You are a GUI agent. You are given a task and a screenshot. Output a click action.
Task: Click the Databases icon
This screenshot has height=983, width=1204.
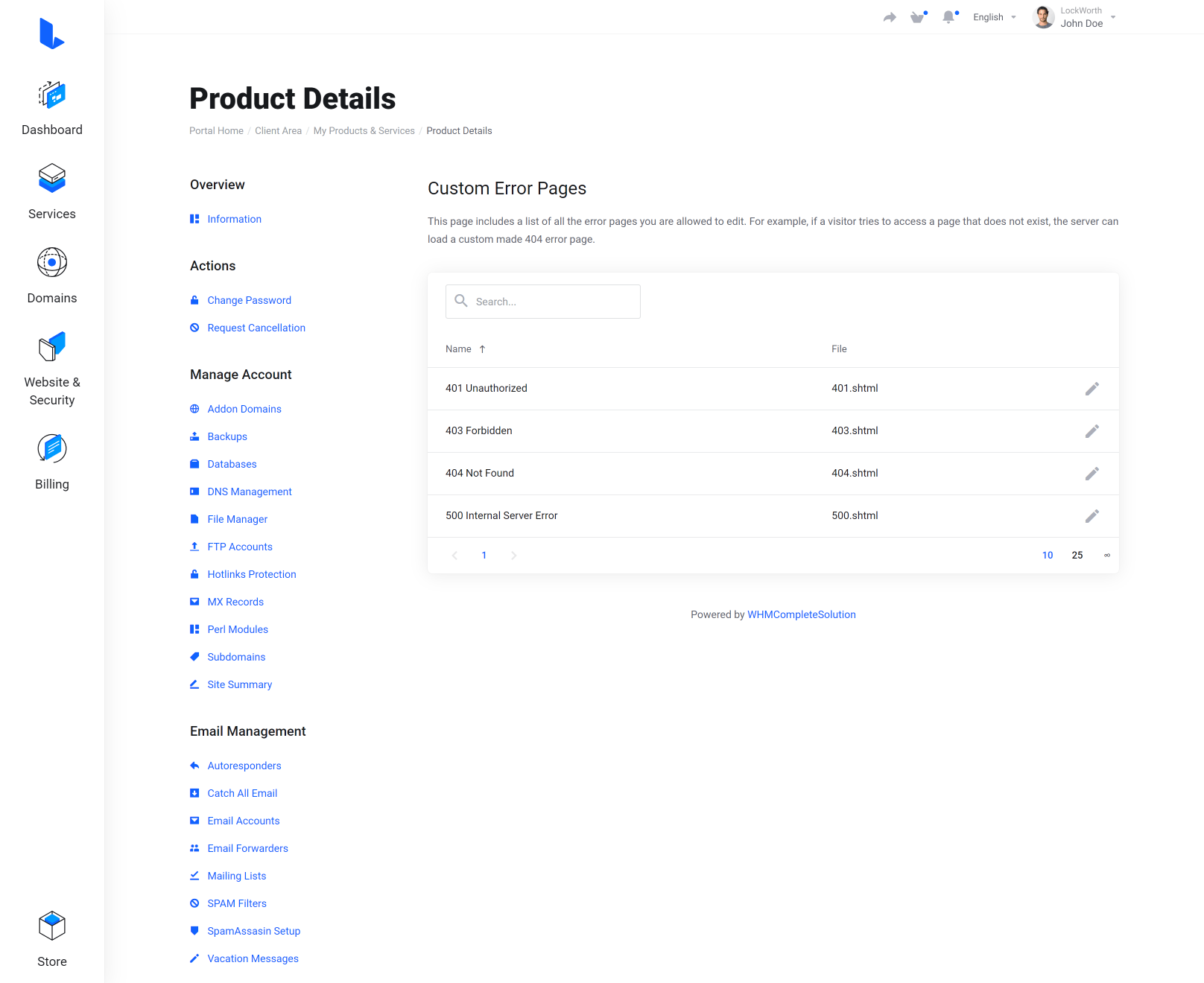[194, 464]
